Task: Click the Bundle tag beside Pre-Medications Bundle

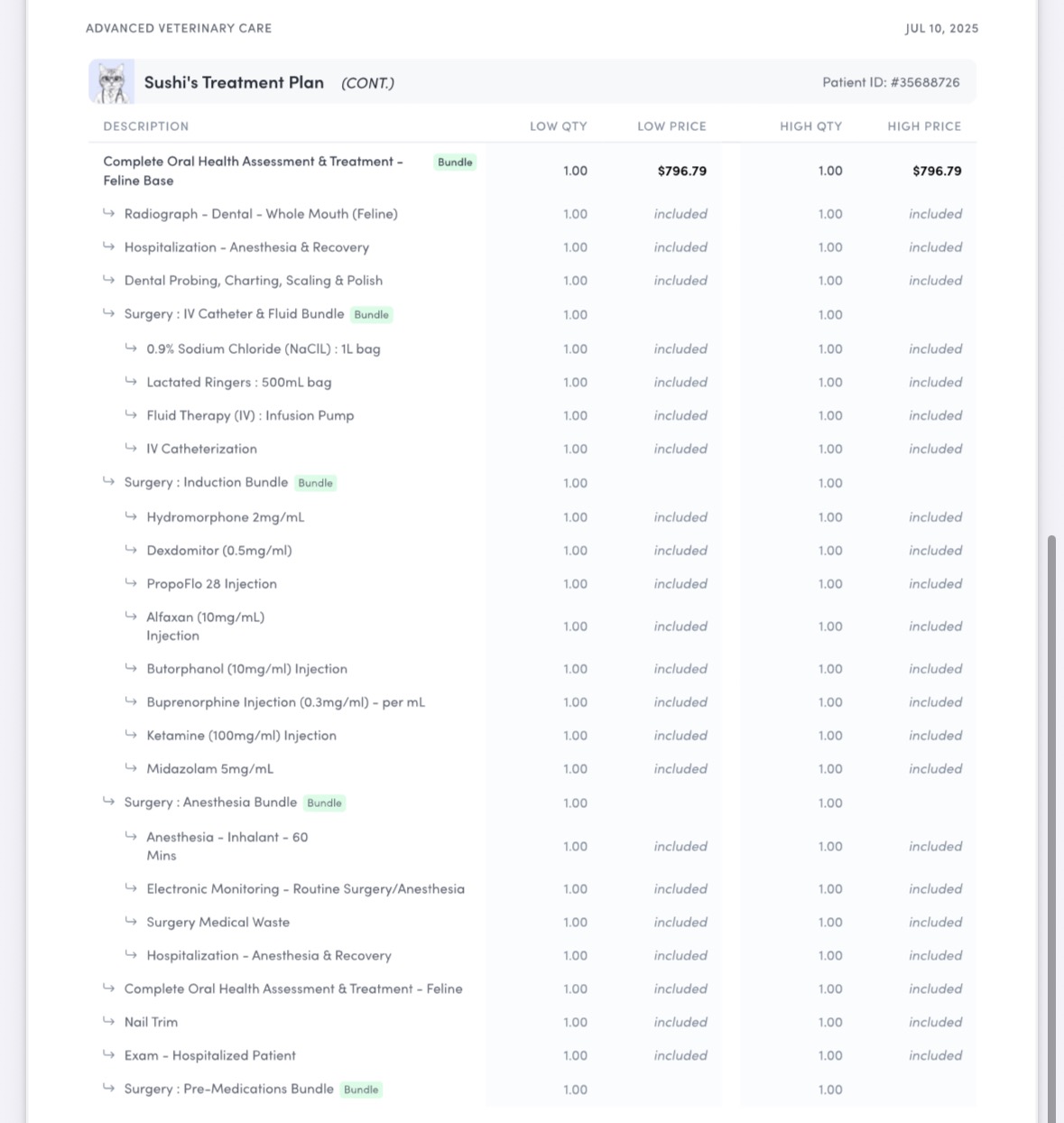Action: 361,1090
